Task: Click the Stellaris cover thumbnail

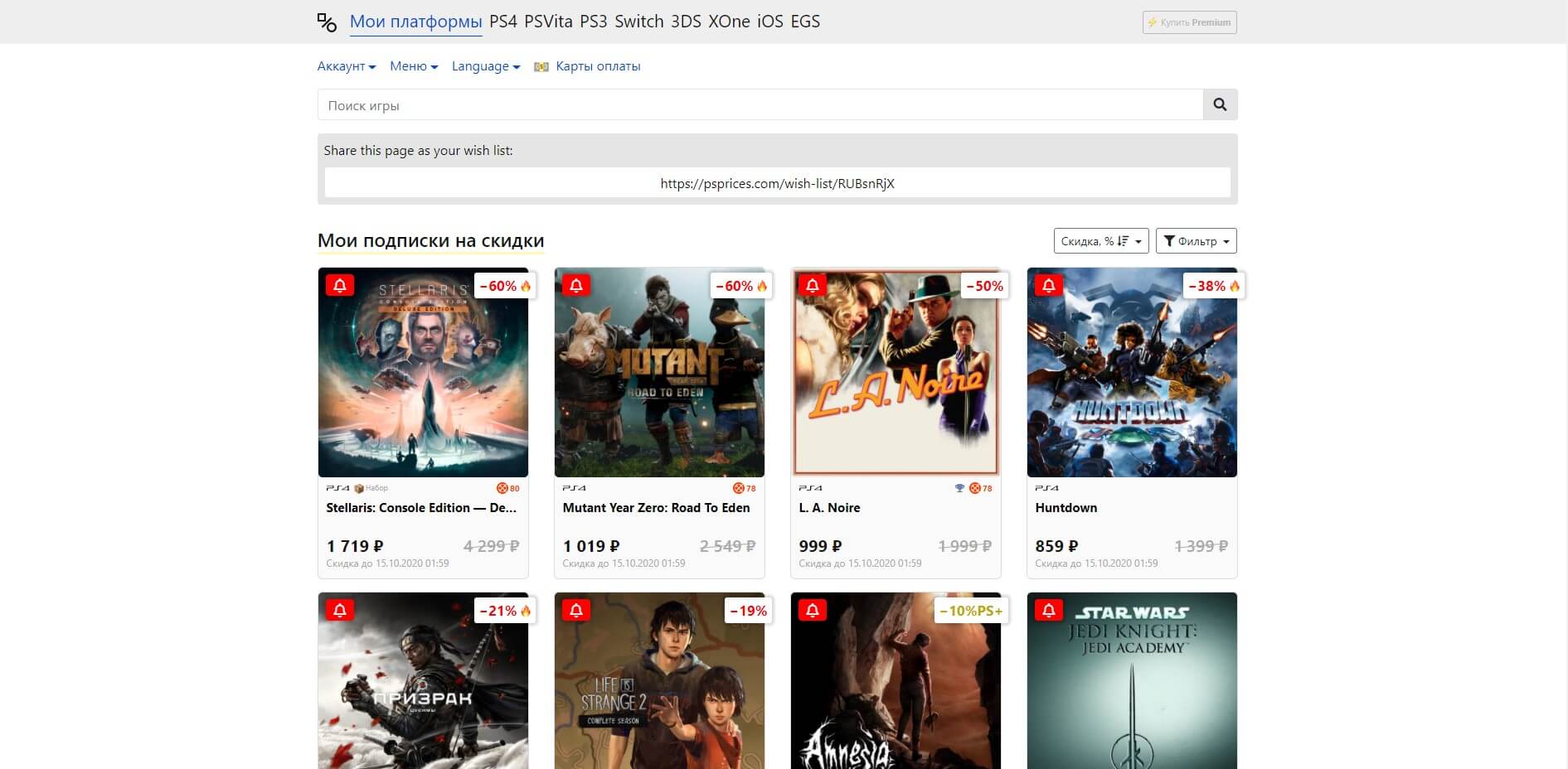Action: coord(423,372)
